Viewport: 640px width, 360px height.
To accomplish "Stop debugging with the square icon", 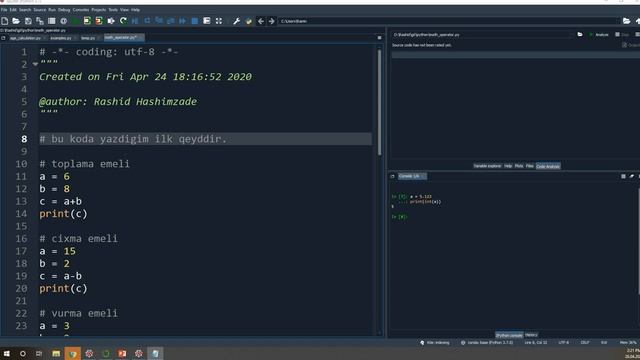I will point(195,21).
